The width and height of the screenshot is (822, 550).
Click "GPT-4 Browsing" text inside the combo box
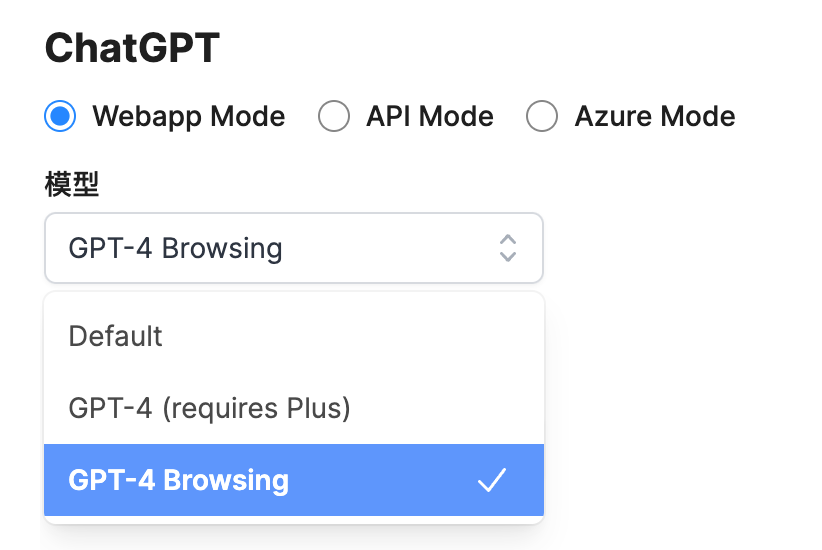click(x=175, y=248)
